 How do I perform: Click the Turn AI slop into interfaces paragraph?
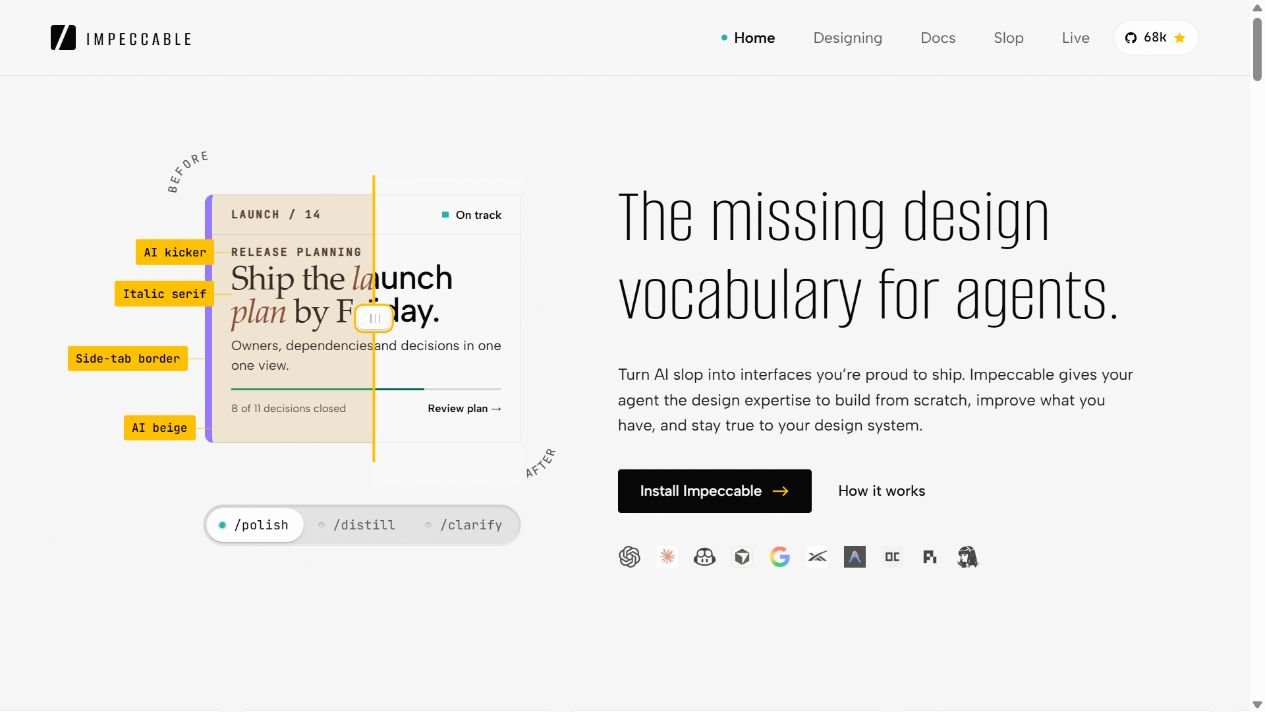[876, 400]
